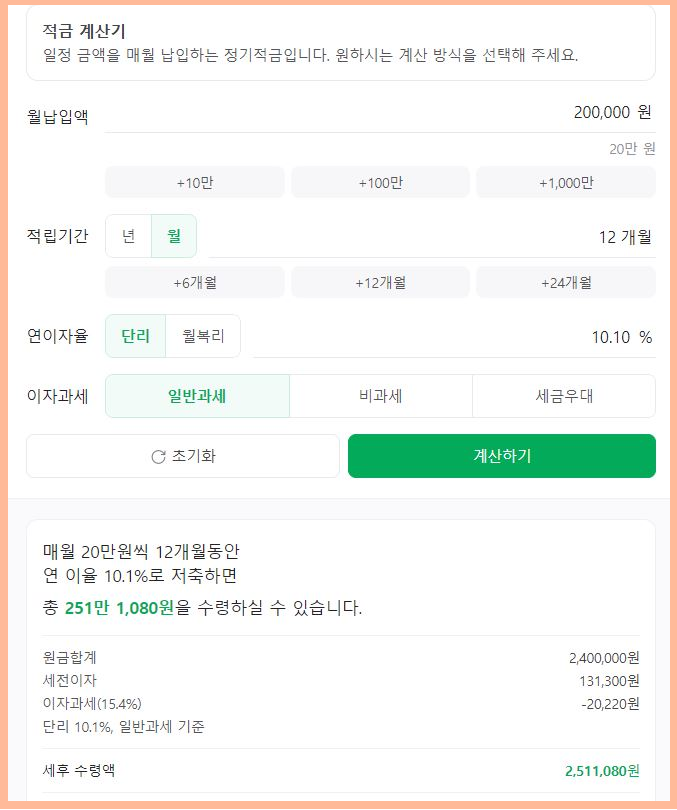The image size is (677, 810).
Task: Switch to the 비과세 tax tab
Action: click(x=379, y=395)
